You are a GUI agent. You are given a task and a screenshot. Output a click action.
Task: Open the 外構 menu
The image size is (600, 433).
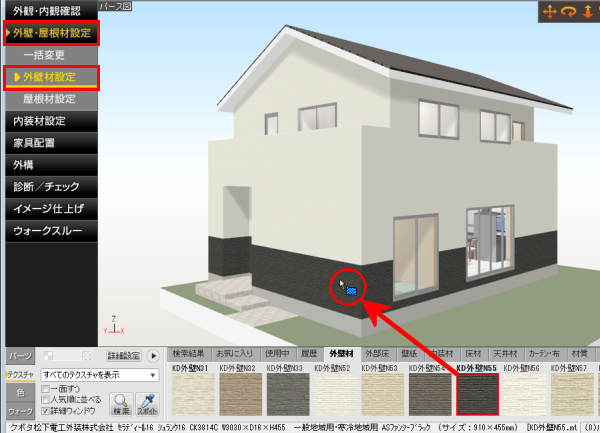[52, 165]
